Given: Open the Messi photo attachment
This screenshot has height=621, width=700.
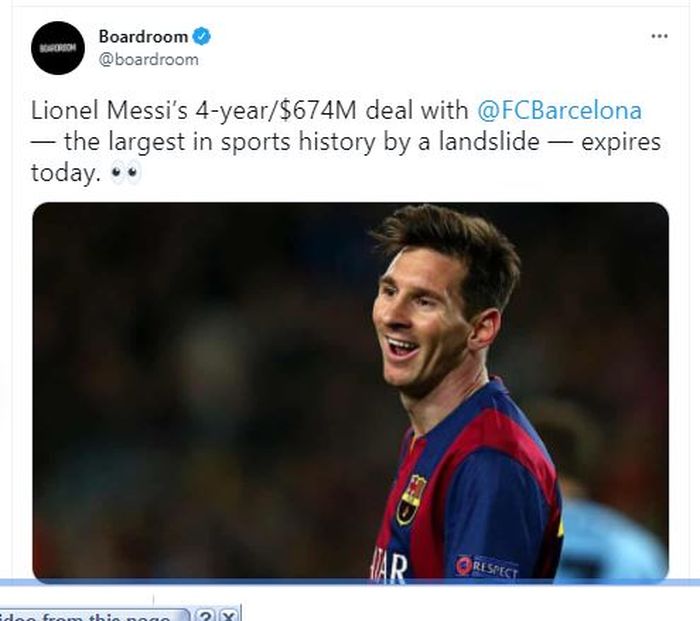Looking at the screenshot, I should 350,391.
